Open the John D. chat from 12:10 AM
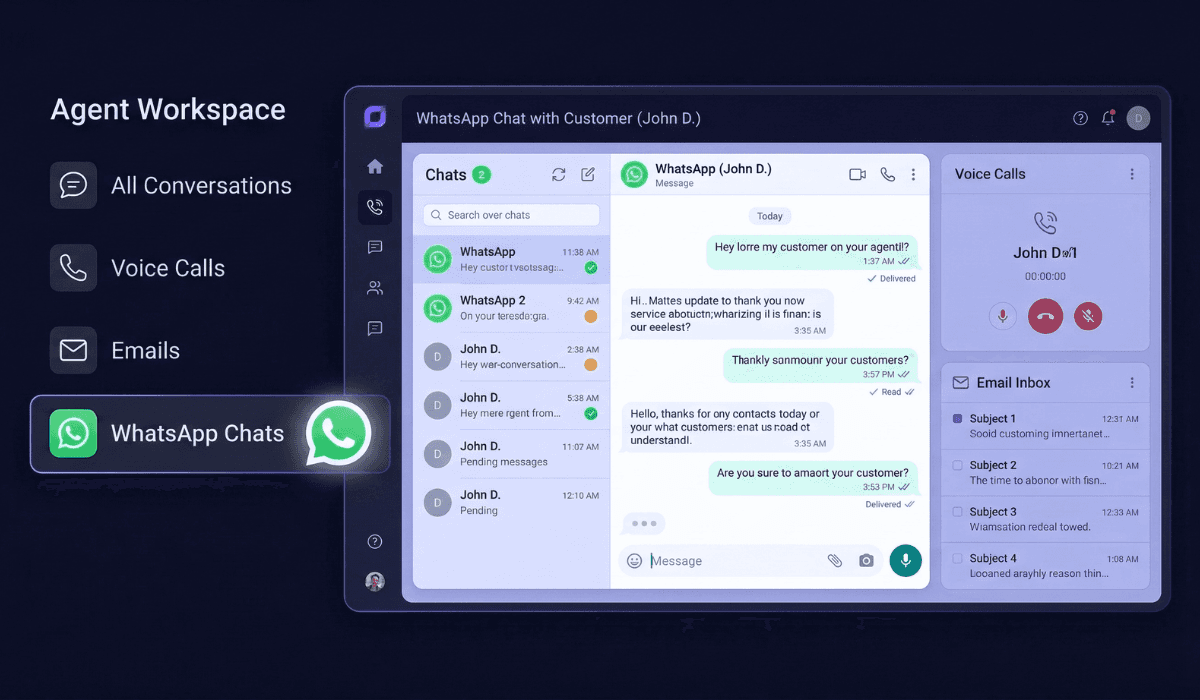Screen dimensions: 1200x700 pyautogui.click(x=511, y=502)
